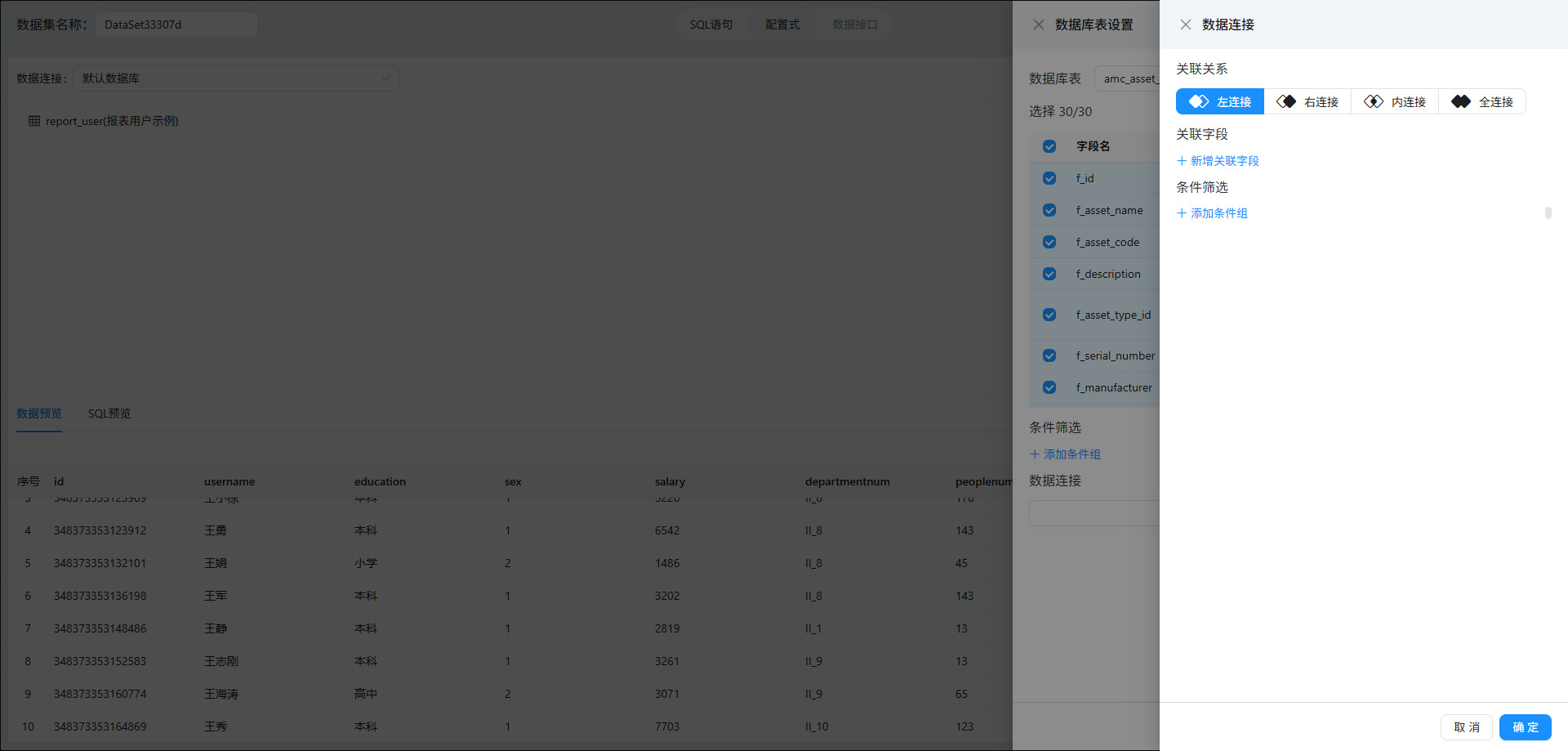Click the left join icon
The width and height of the screenshot is (1568, 751).
pyautogui.click(x=1199, y=101)
